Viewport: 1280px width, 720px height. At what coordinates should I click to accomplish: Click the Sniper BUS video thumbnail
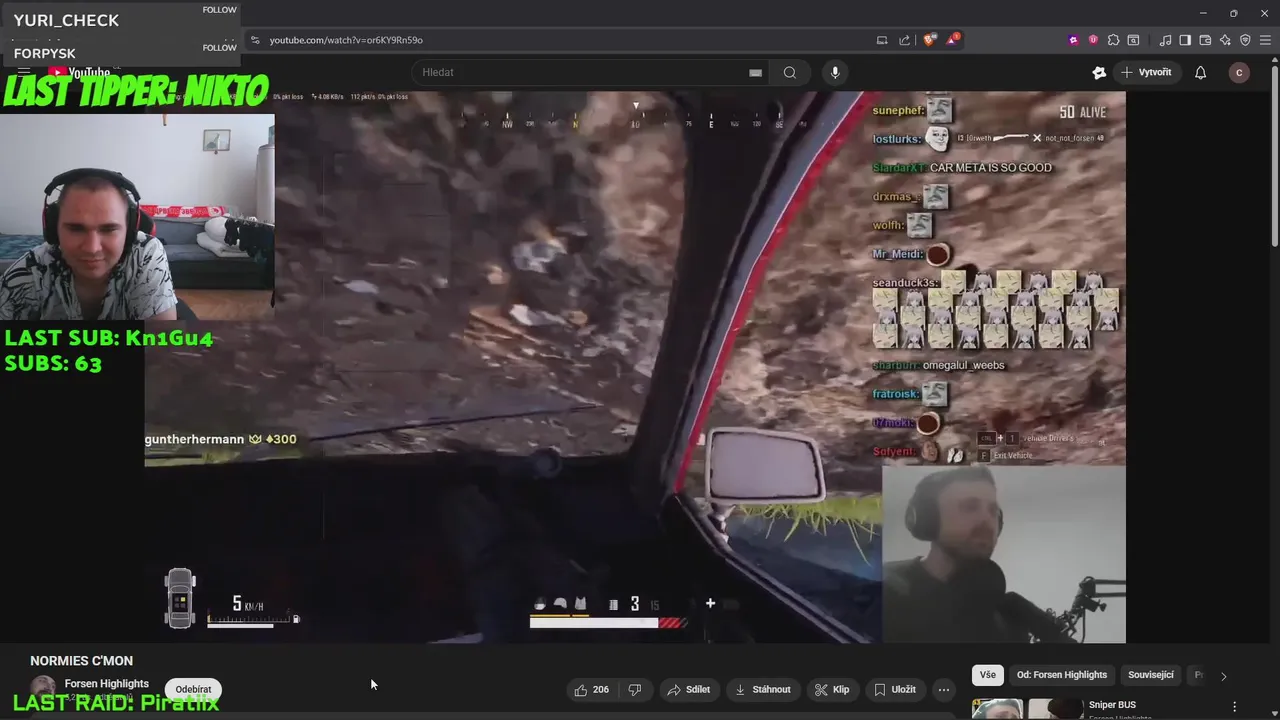pos(1028,708)
